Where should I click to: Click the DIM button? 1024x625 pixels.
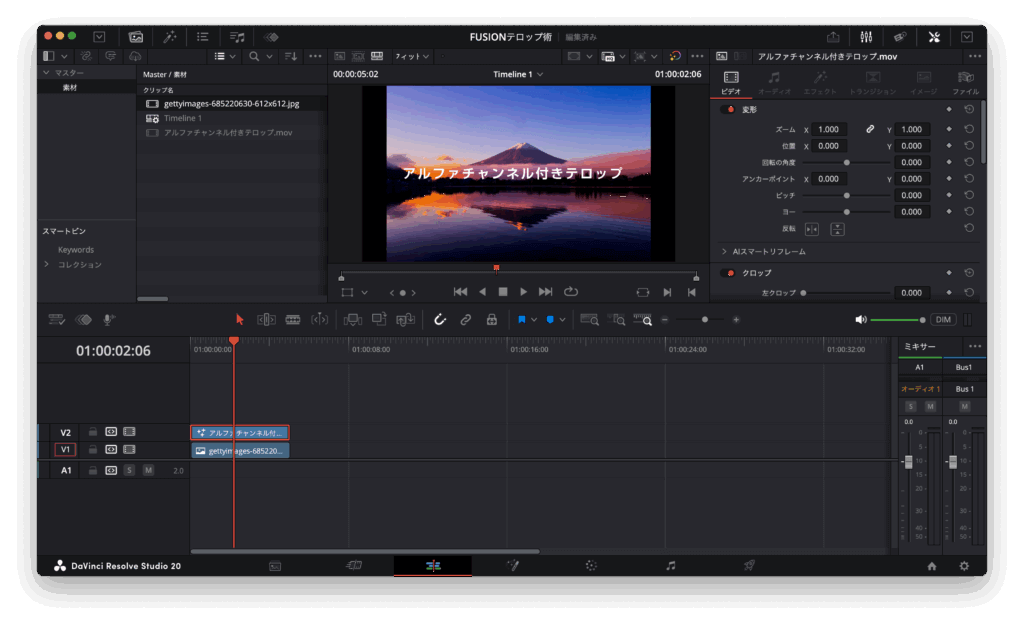[943, 320]
